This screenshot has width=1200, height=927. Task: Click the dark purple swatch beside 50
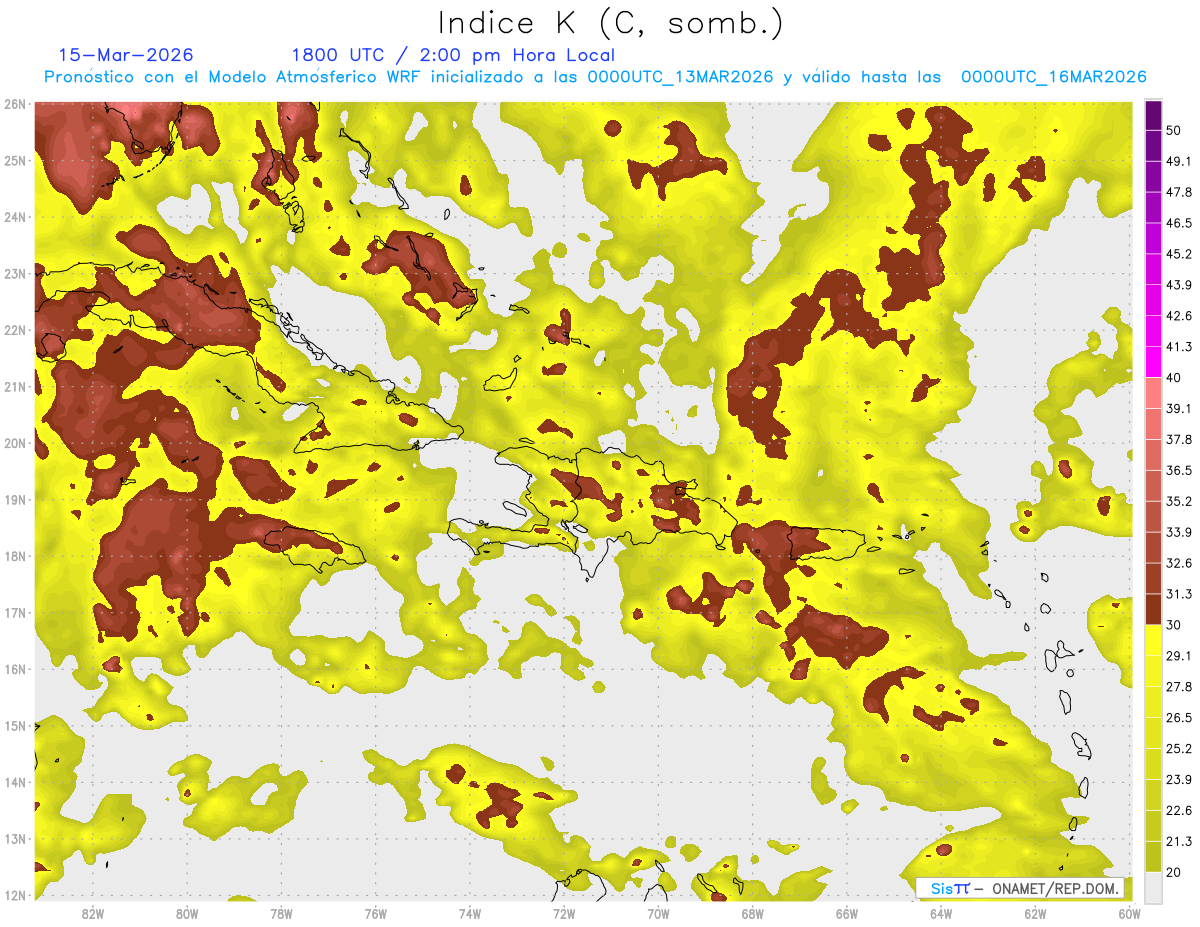1153,116
